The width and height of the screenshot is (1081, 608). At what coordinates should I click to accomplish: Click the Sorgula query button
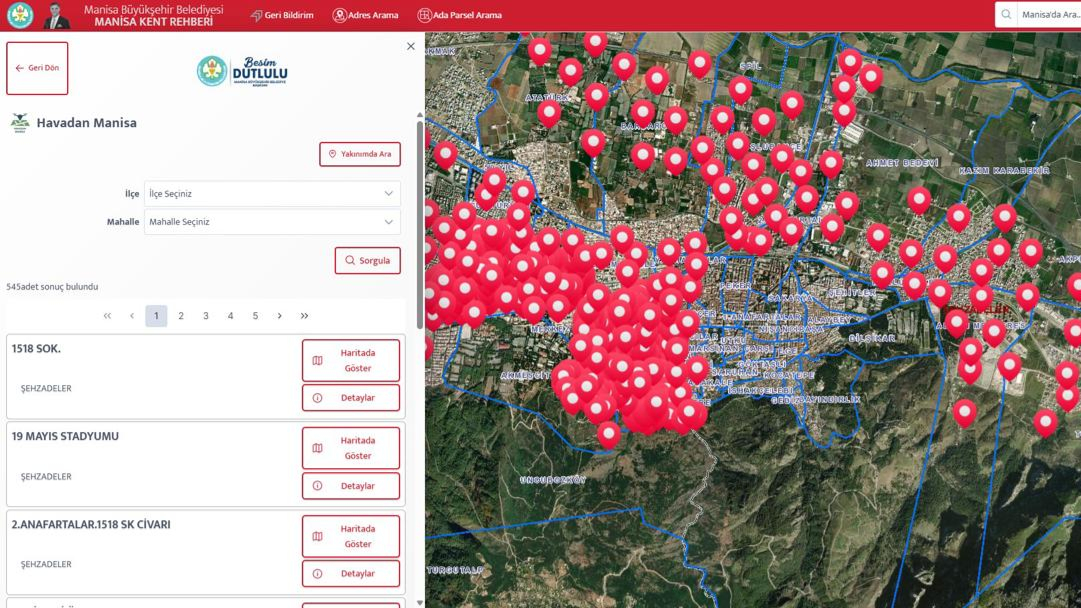pyautogui.click(x=367, y=261)
